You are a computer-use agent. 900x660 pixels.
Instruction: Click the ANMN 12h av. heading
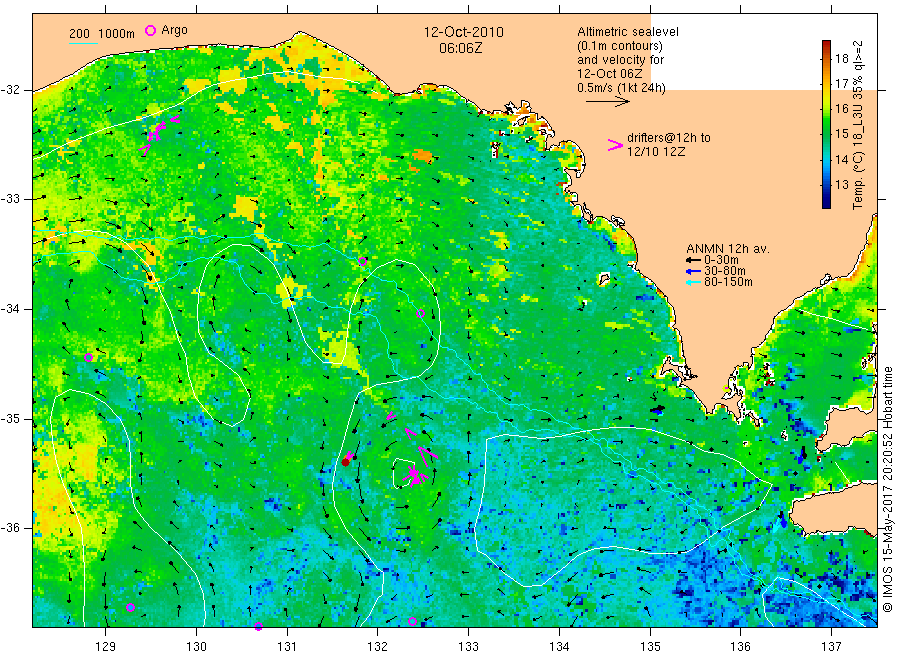[728, 249]
